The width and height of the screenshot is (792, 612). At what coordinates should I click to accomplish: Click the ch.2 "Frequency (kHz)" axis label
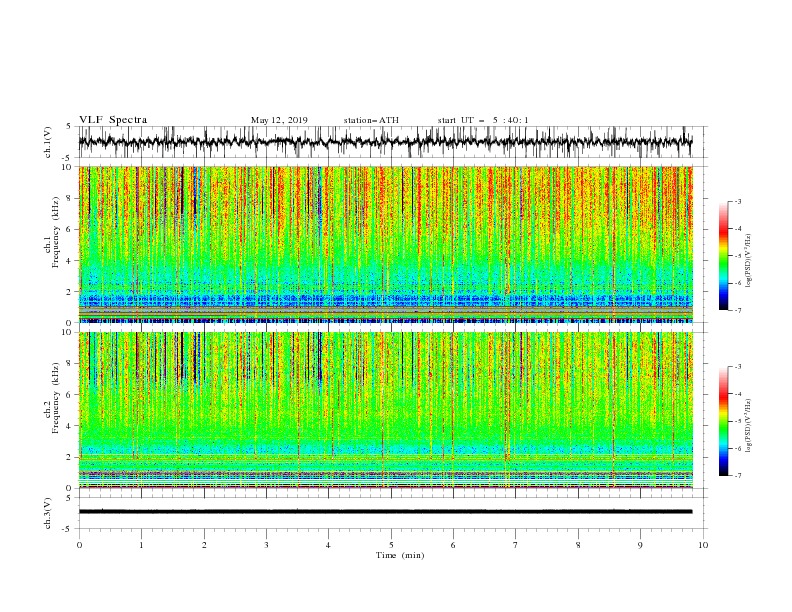(x=56, y=397)
